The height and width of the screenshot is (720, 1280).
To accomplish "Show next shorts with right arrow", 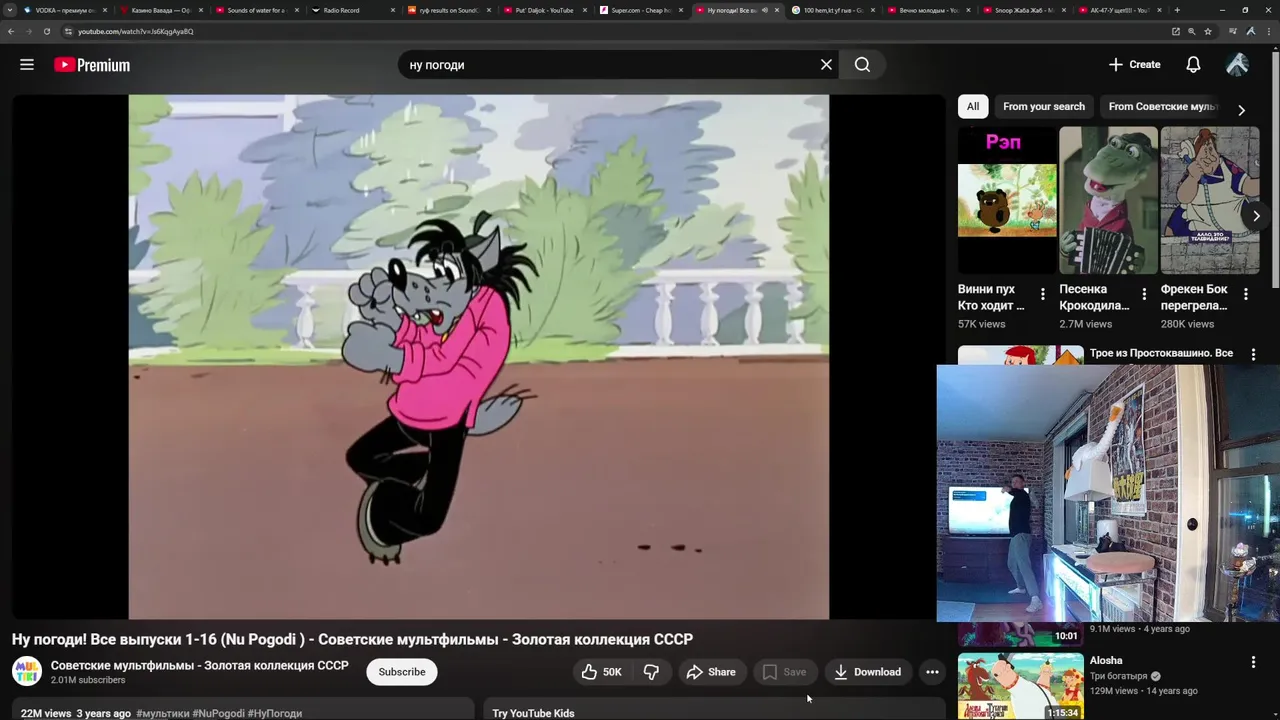I will pos(1256,215).
